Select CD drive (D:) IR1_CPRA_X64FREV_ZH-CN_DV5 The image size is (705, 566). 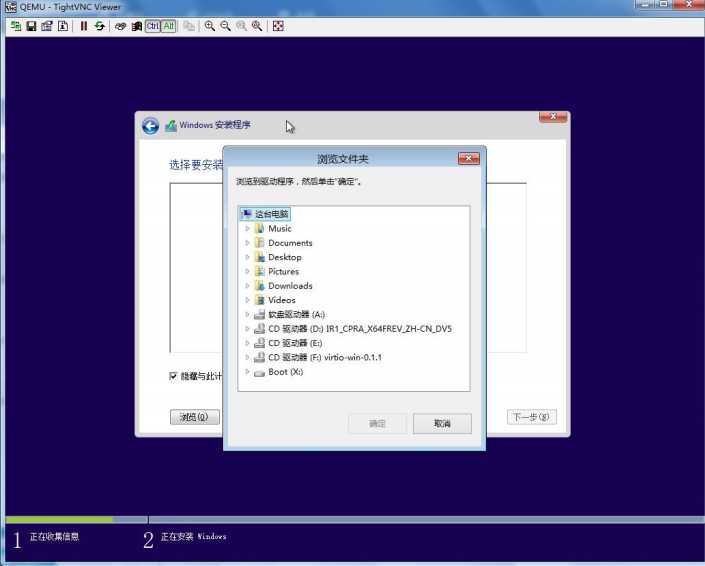(360, 329)
